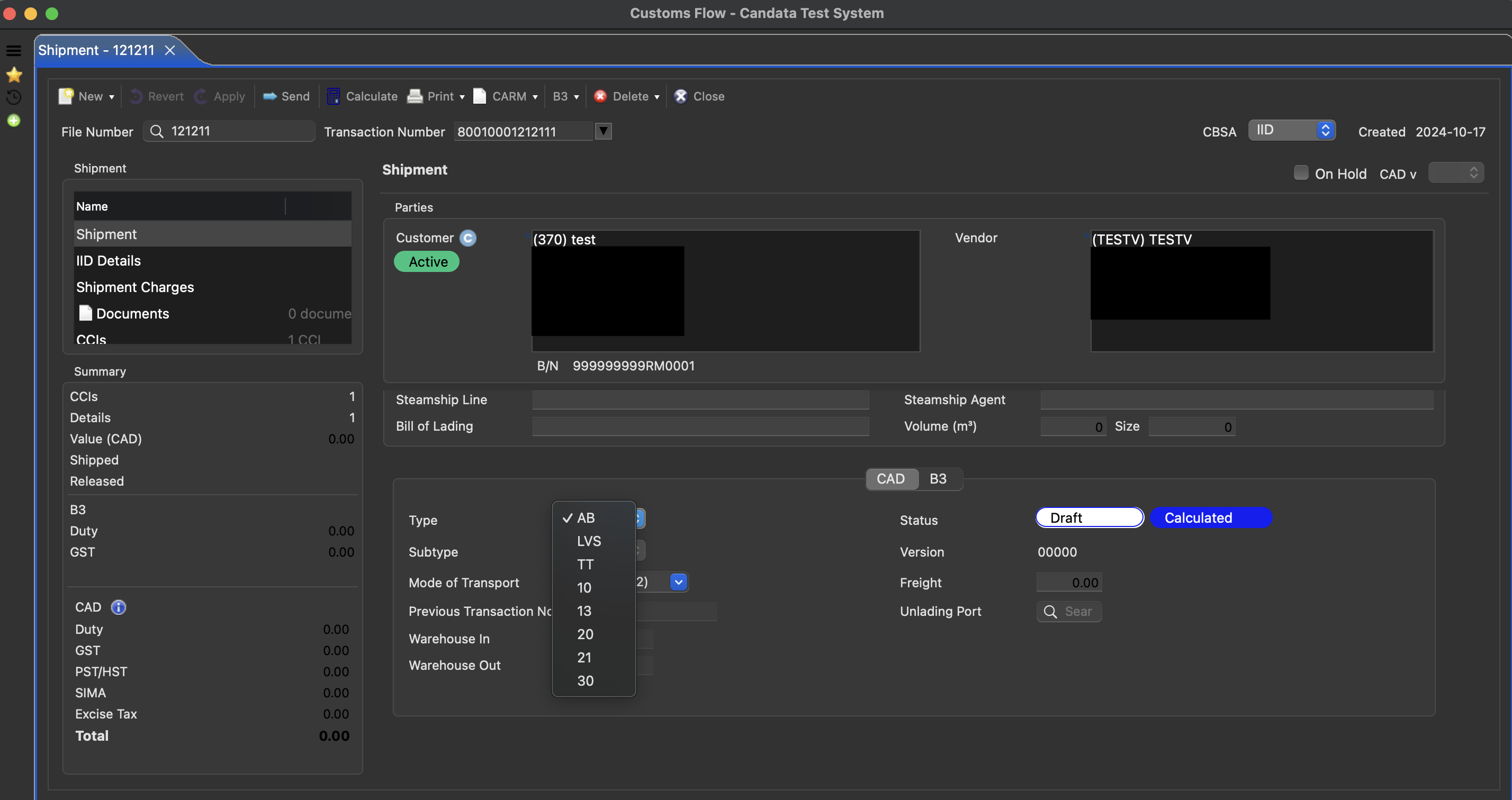
Task: Click the green Active status badge
Action: point(427,261)
